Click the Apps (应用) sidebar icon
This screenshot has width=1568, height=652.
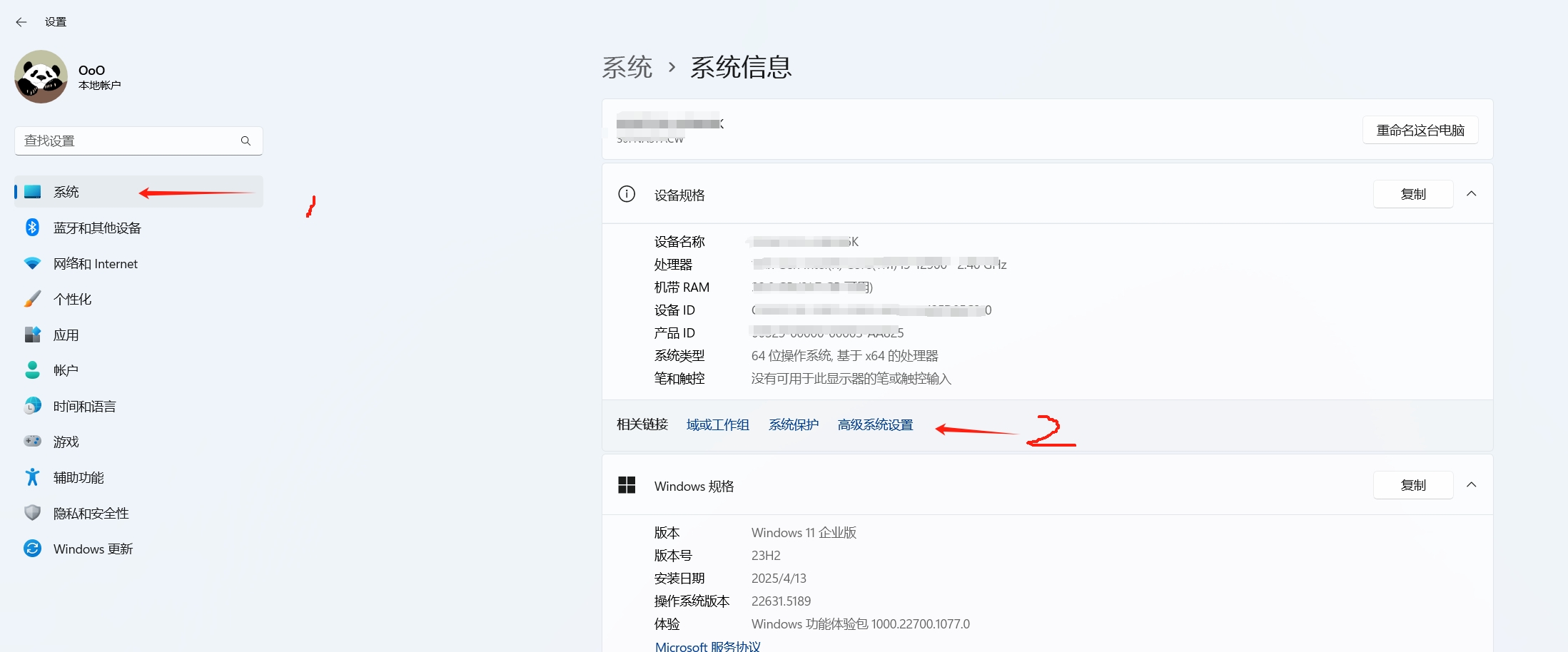coord(32,335)
